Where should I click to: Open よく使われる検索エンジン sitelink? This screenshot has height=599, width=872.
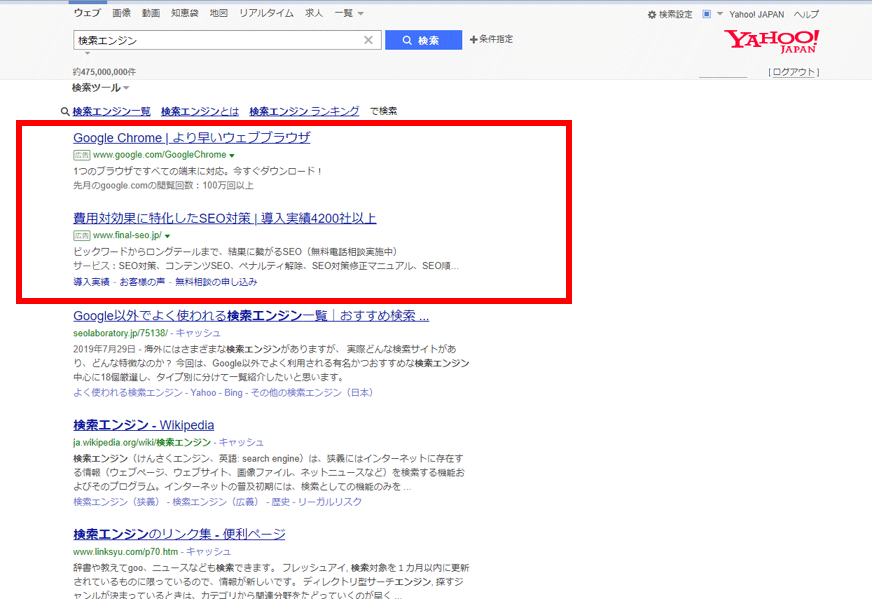pos(128,393)
